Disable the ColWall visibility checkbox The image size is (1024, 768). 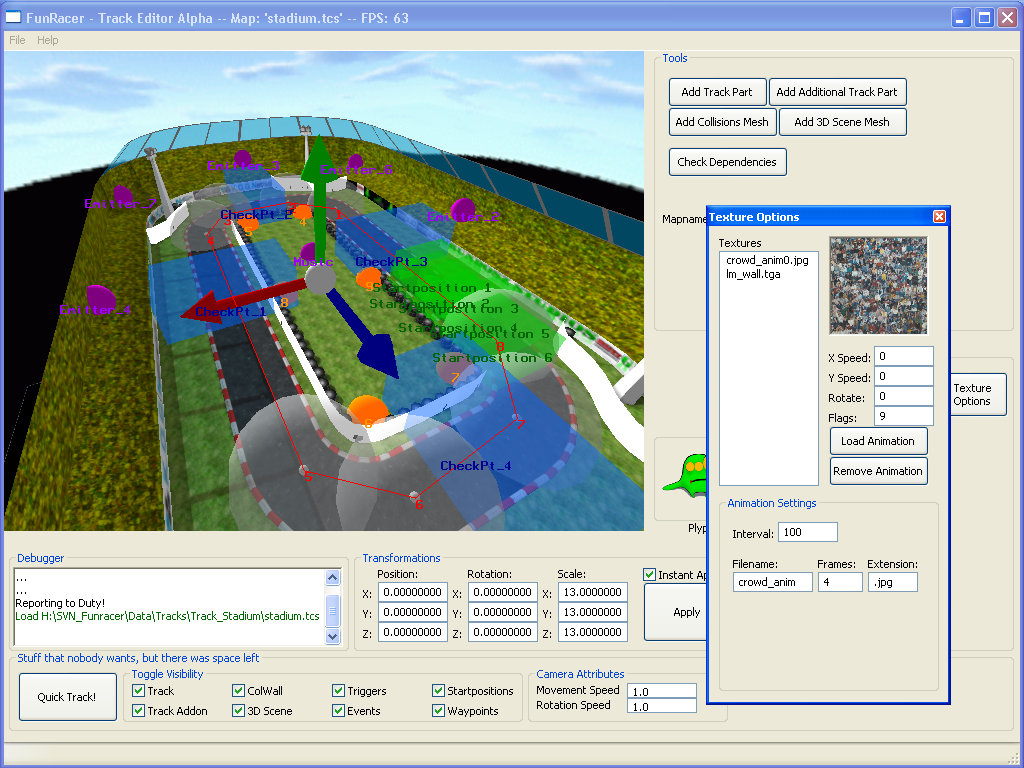click(x=239, y=691)
